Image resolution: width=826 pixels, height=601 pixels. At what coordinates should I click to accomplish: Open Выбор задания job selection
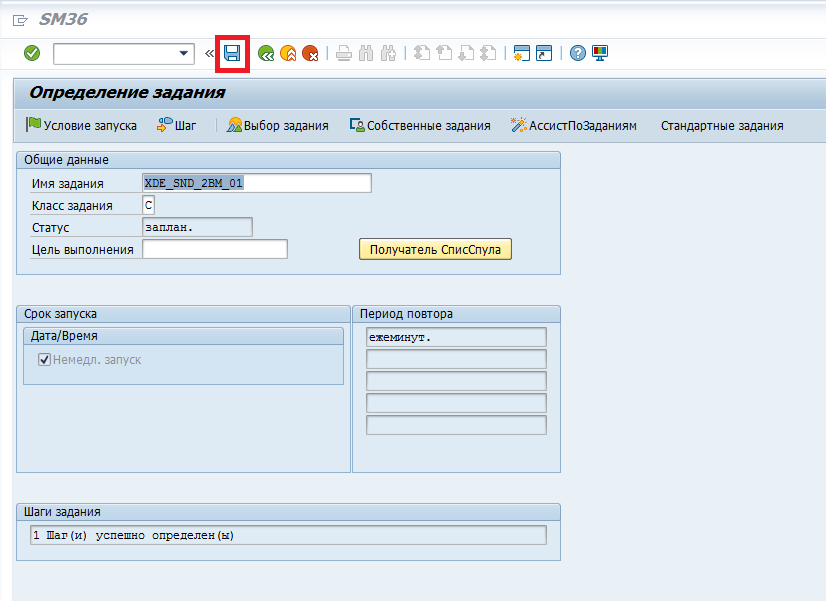278,125
